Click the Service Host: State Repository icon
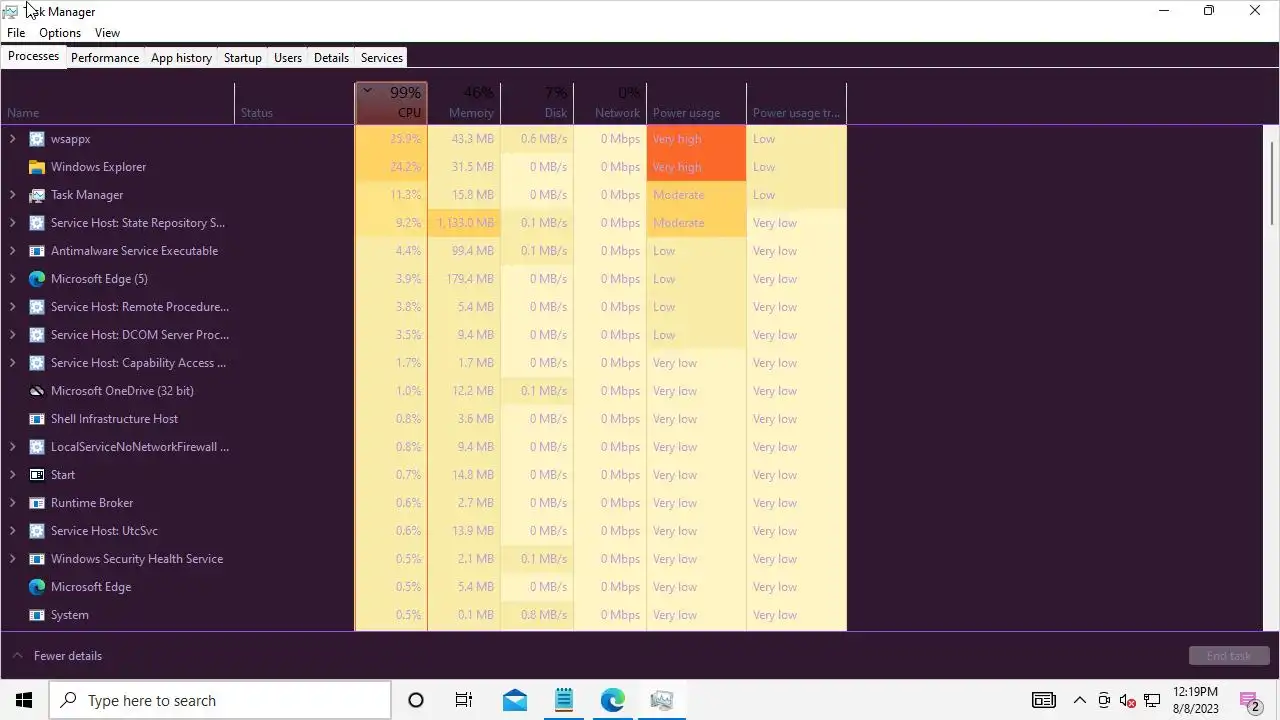Screen dimensions: 1280x720 click(x=37, y=223)
